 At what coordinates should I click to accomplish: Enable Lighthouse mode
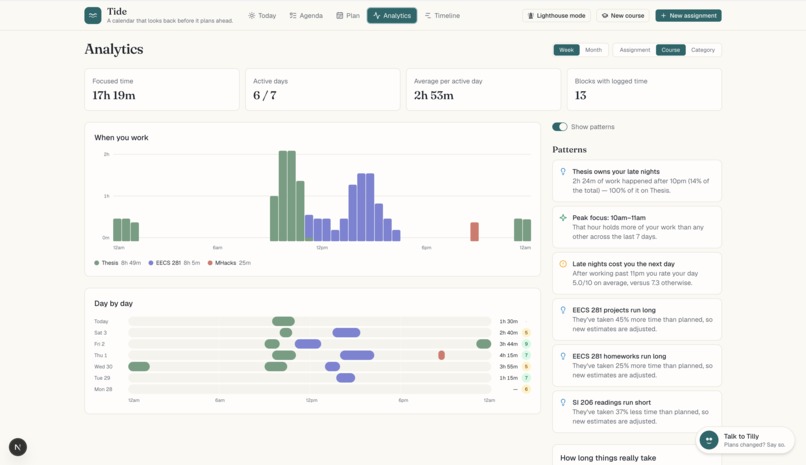tap(556, 15)
